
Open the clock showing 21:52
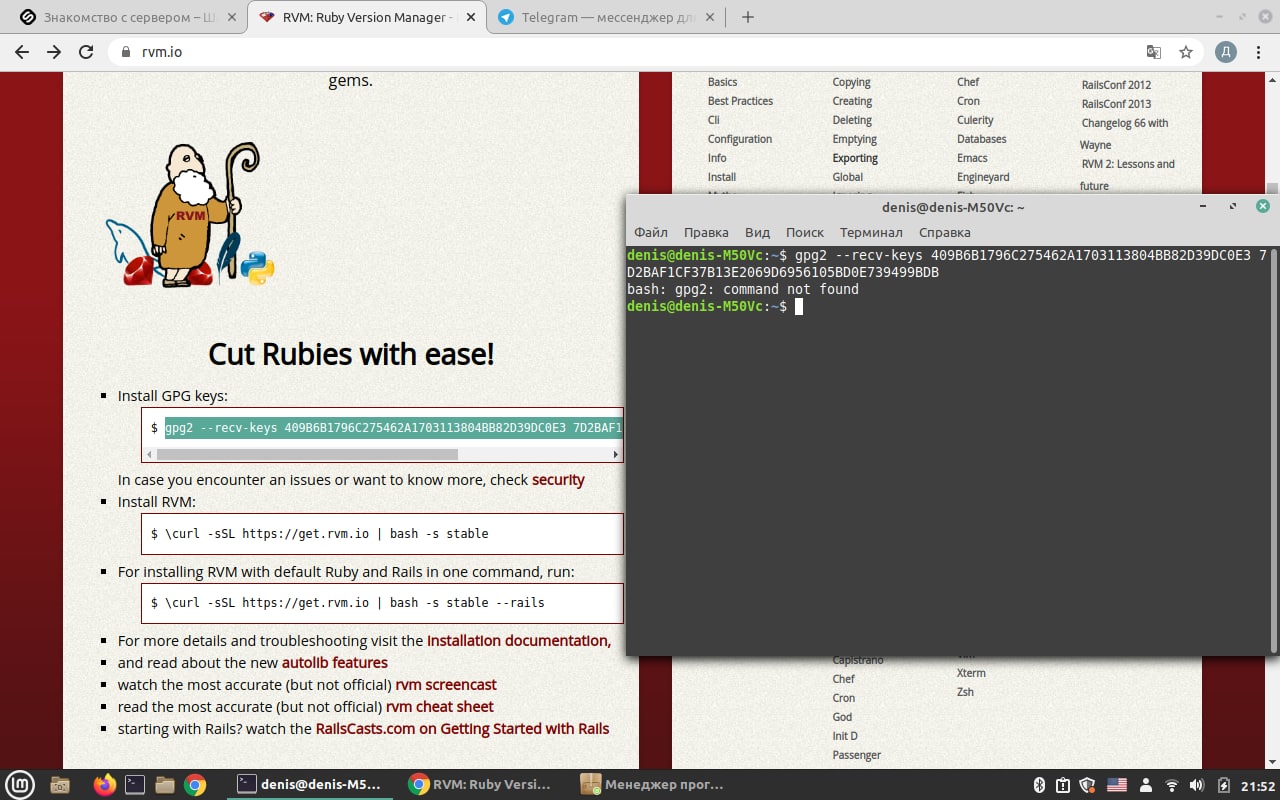[x=1258, y=785]
